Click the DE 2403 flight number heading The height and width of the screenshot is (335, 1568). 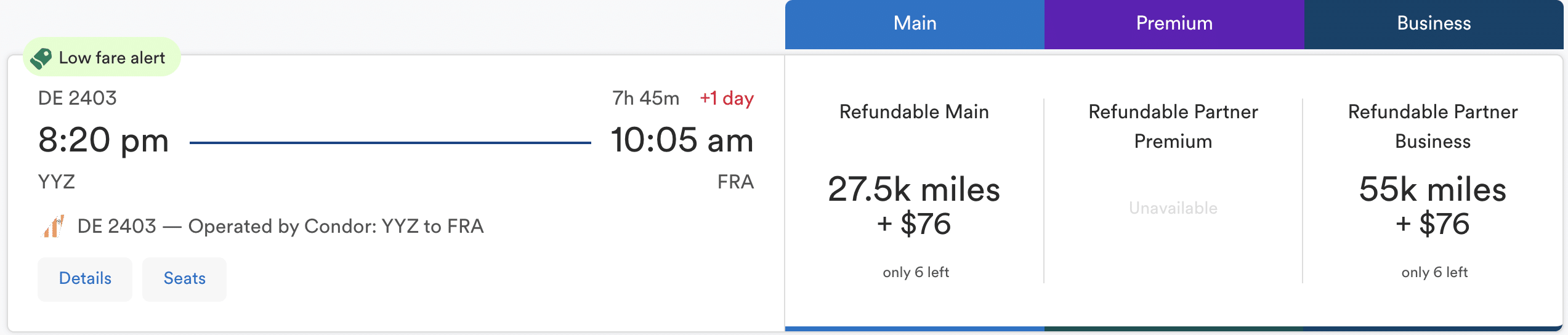click(78, 99)
